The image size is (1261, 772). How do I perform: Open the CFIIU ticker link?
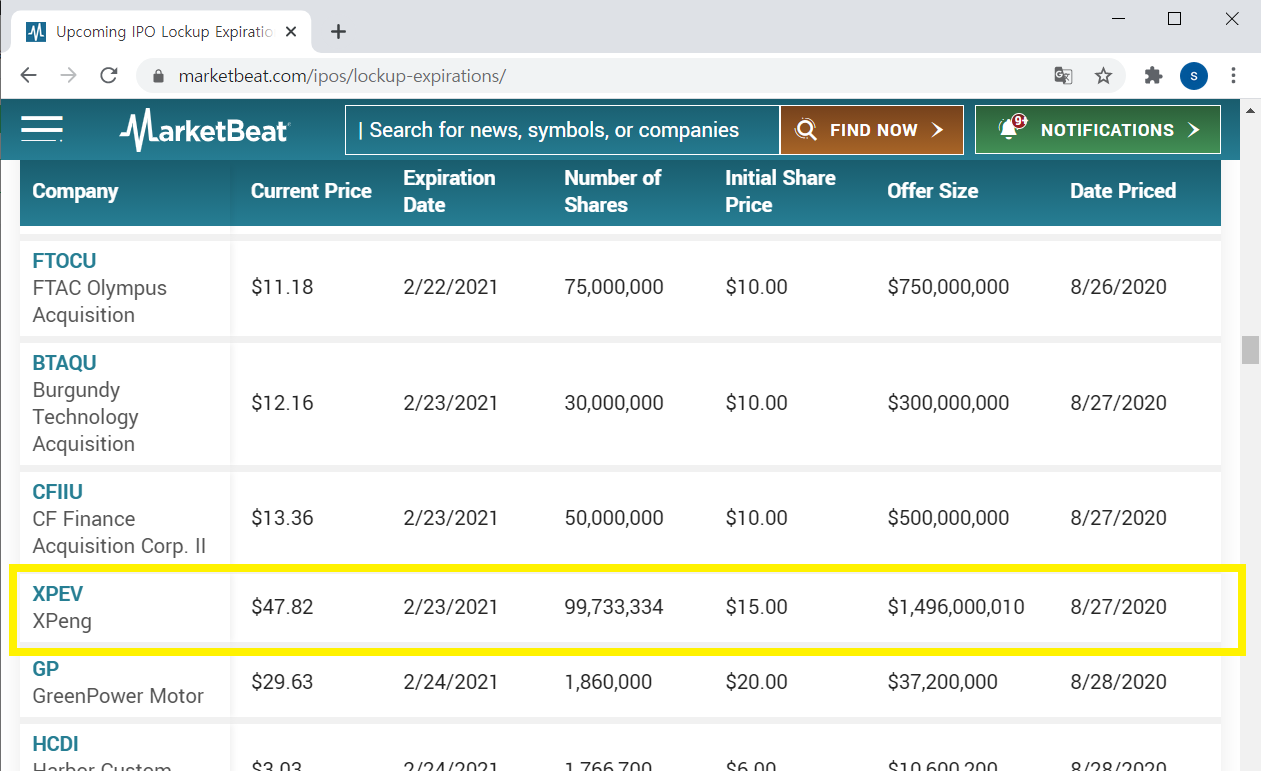click(x=57, y=492)
